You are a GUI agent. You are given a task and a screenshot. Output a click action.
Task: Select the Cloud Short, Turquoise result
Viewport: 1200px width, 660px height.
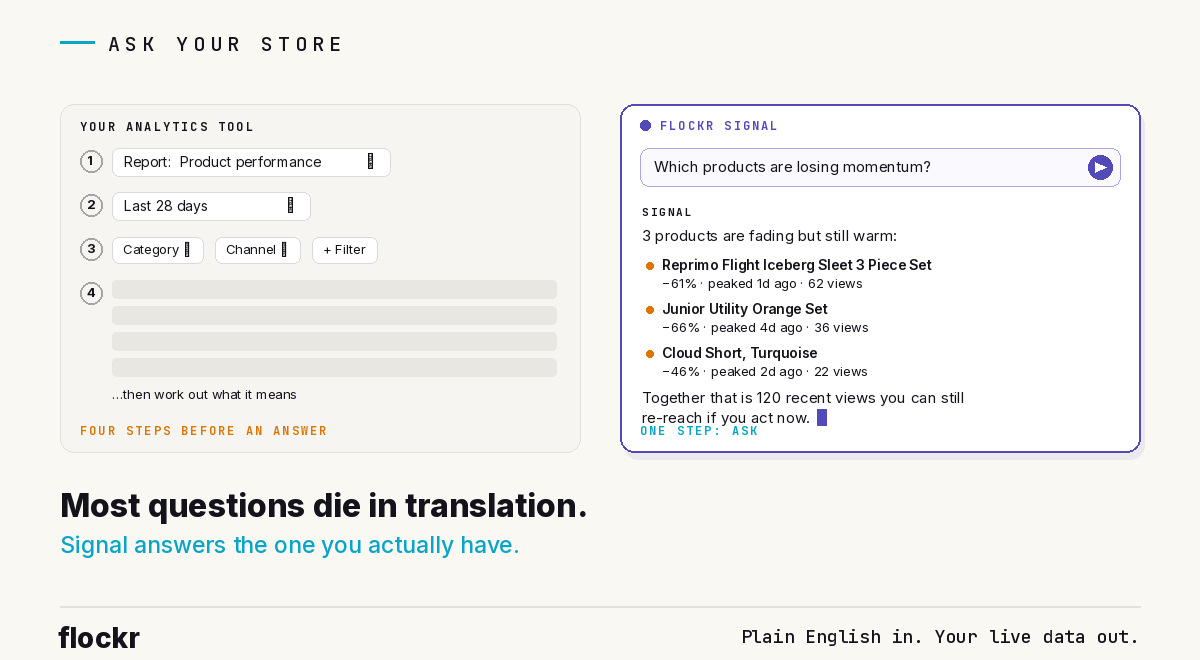[x=739, y=353]
